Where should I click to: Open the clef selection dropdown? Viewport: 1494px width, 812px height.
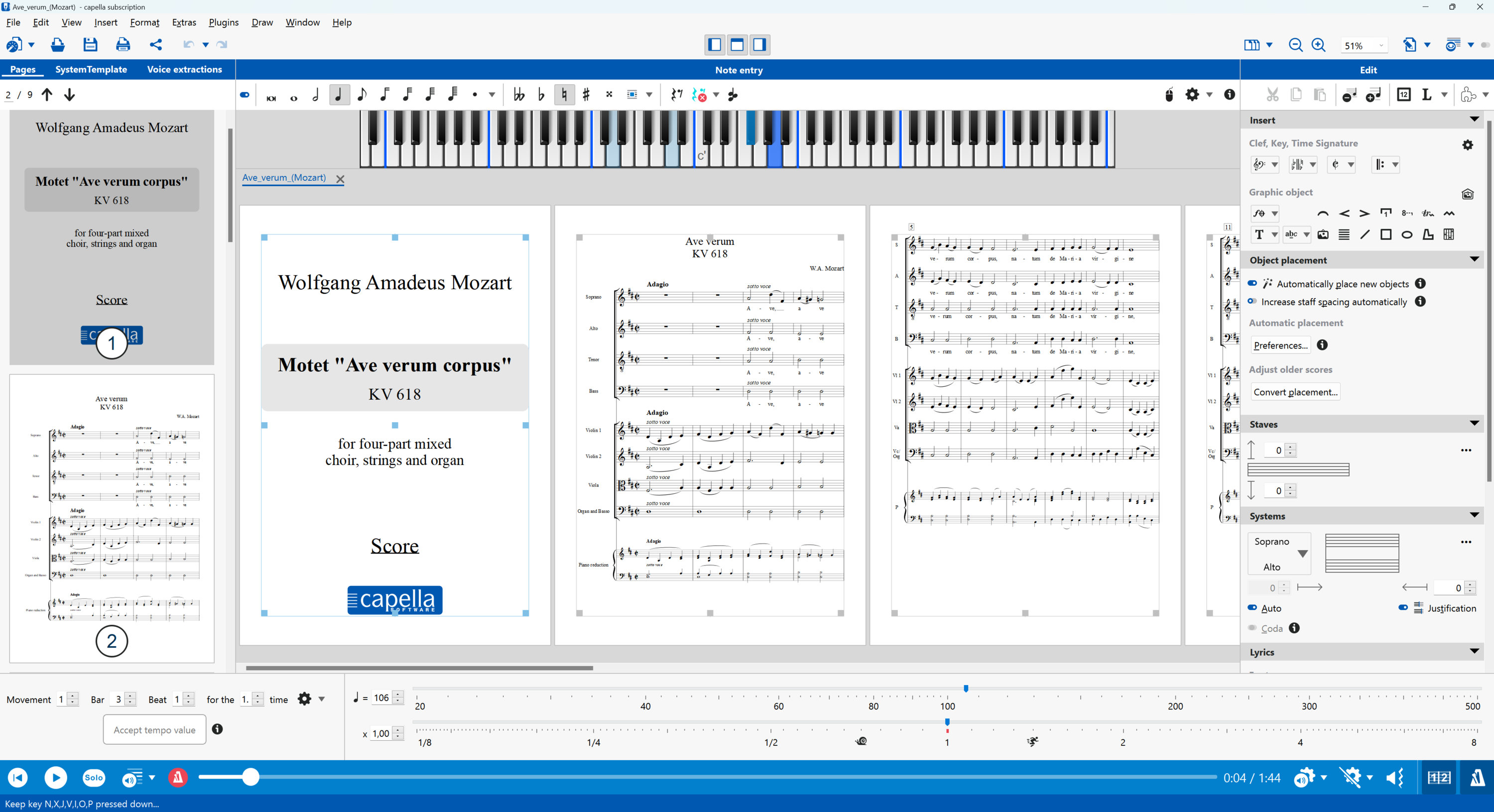1274,165
